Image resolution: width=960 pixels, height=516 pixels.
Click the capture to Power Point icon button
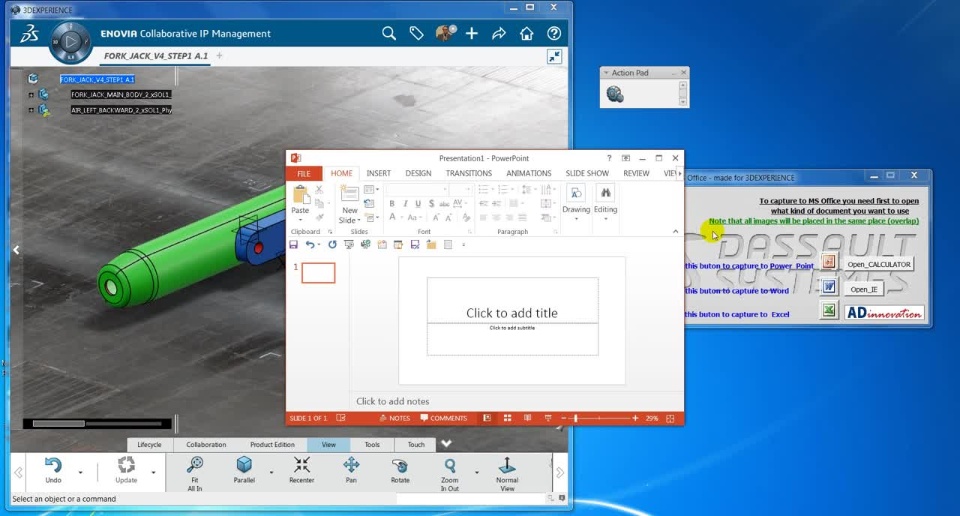(828, 262)
